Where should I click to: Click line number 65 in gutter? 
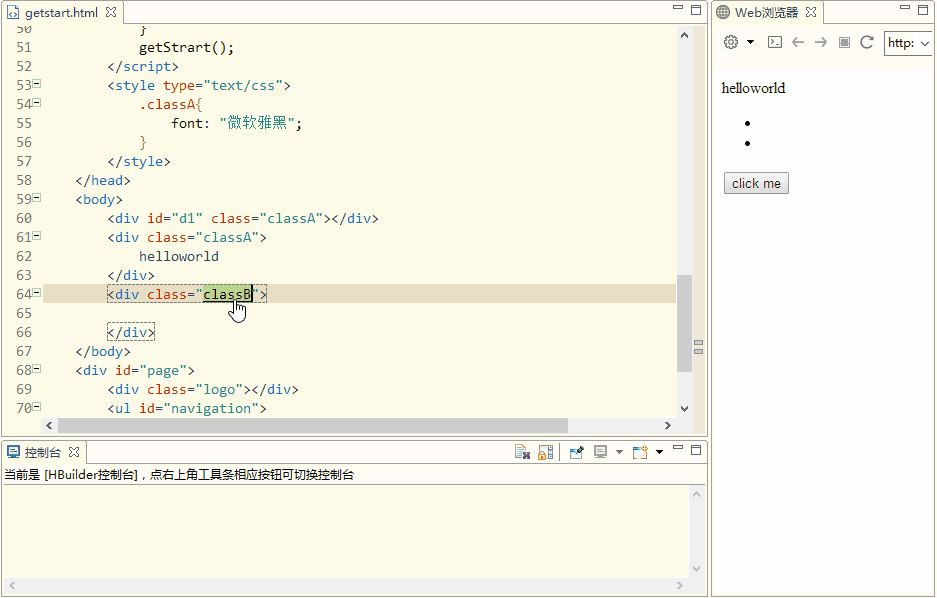click(24, 313)
